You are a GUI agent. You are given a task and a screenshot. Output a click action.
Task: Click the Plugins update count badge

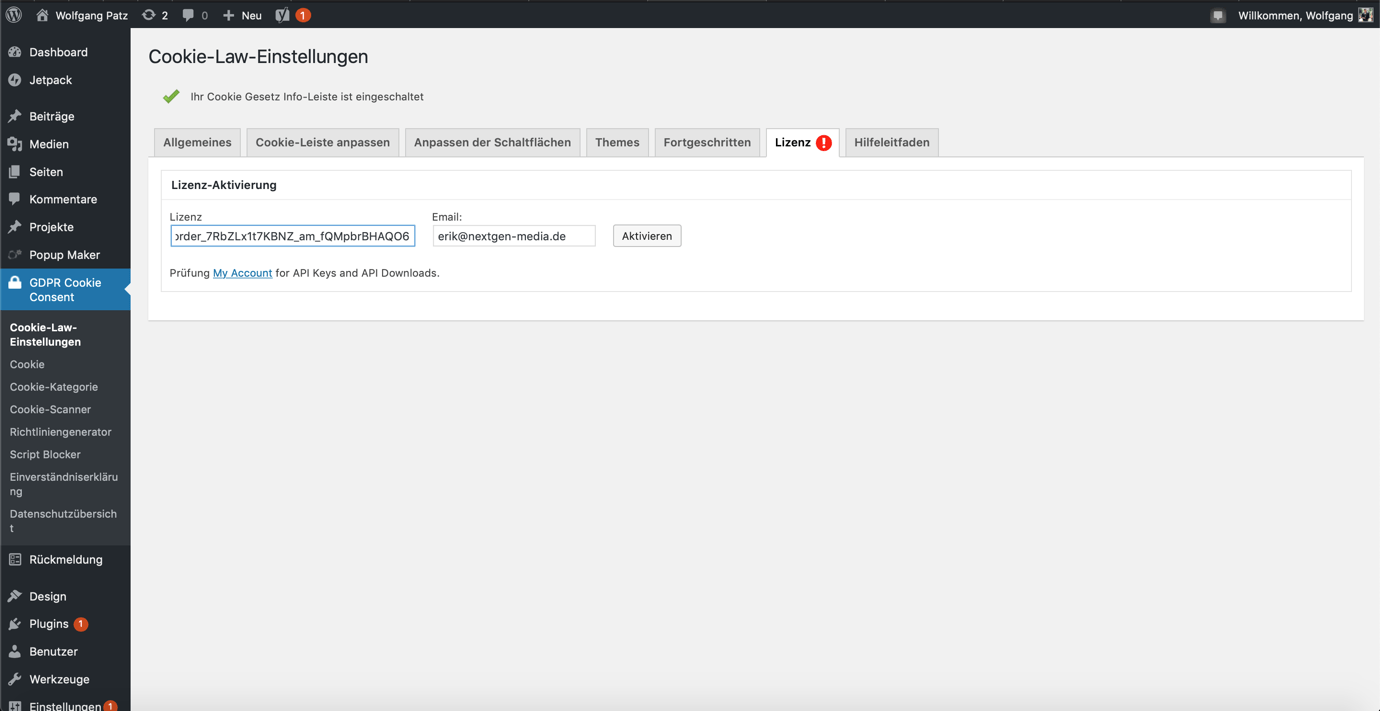[81, 624]
